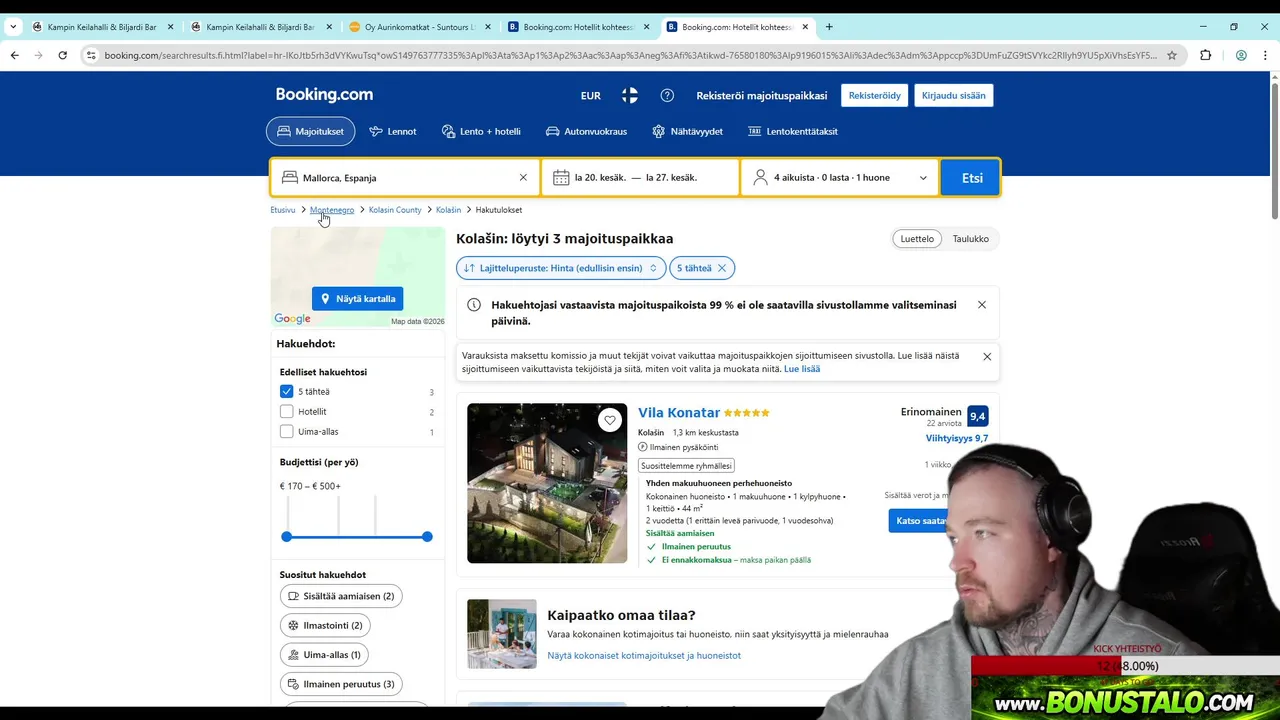Go back with the browser arrow

tap(15, 55)
